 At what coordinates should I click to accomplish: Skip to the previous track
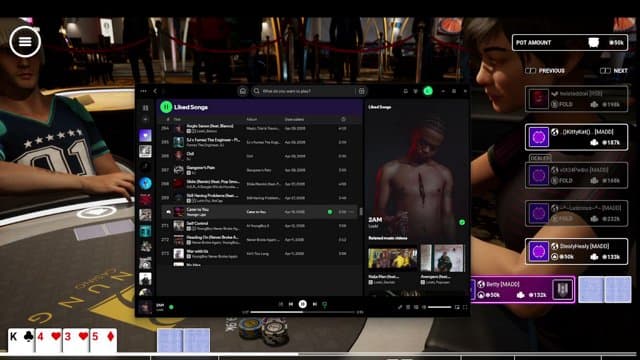(x=291, y=304)
